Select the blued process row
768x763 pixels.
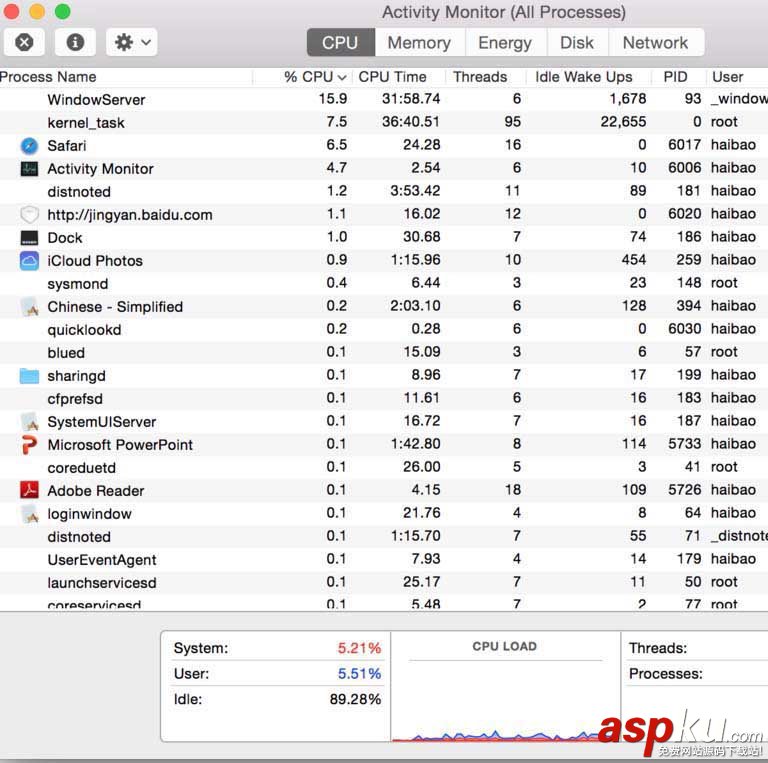pos(384,353)
